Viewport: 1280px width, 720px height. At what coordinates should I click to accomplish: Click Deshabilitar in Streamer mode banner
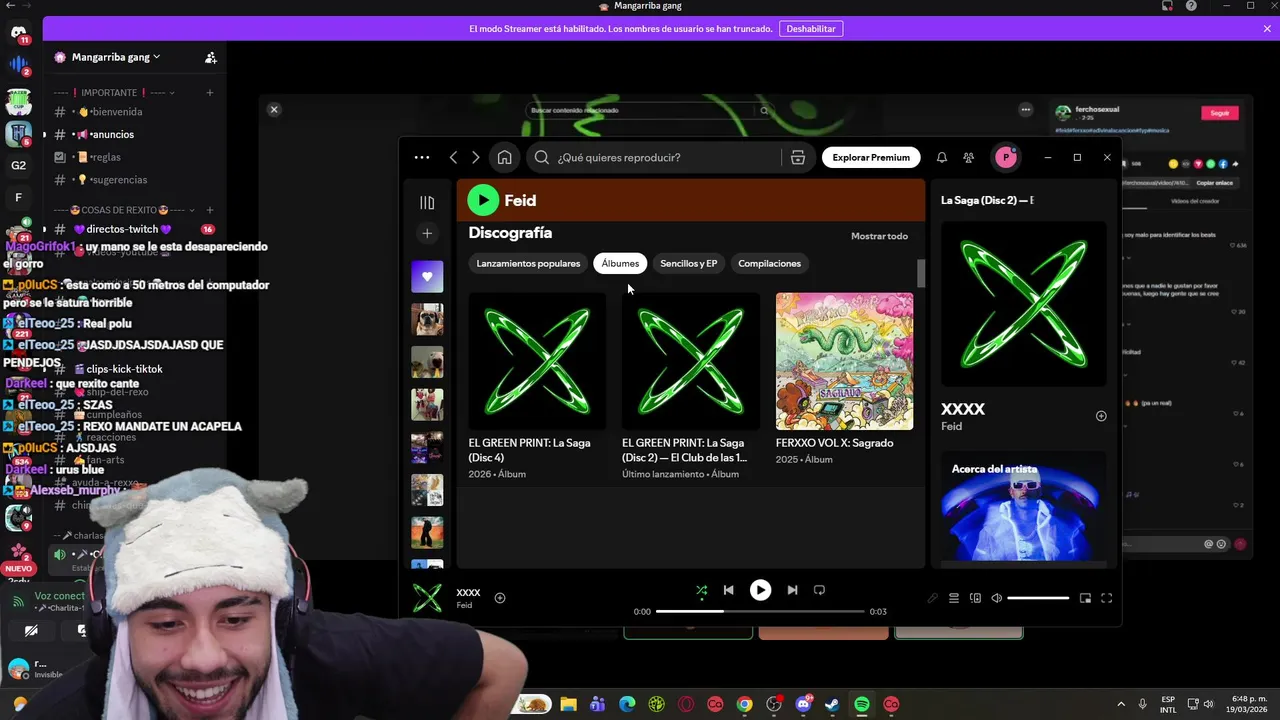(x=811, y=29)
